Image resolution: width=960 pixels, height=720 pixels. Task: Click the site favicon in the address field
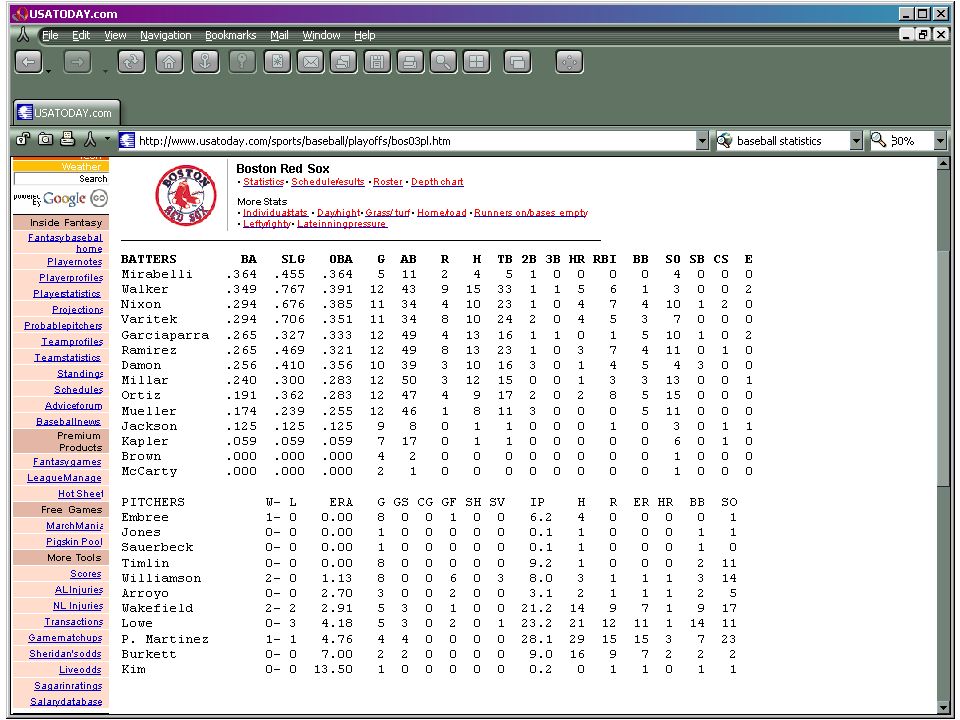pos(127,141)
